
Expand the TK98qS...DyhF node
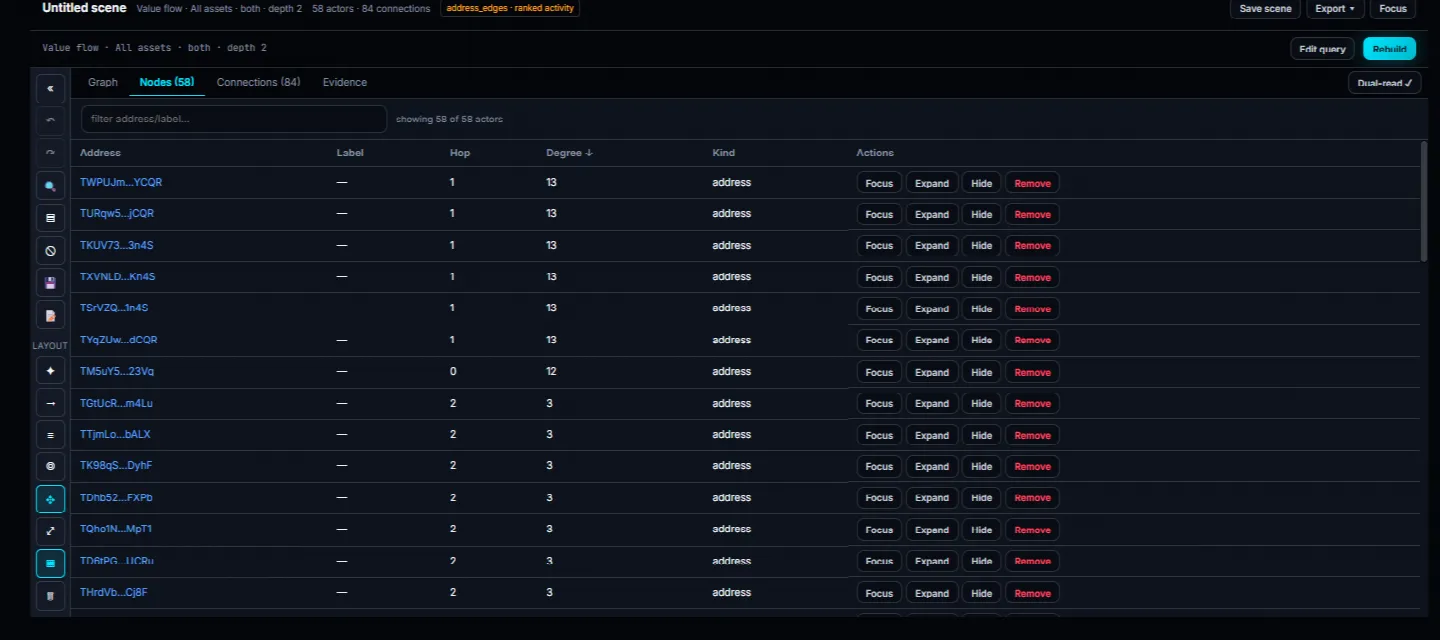tap(932, 466)
